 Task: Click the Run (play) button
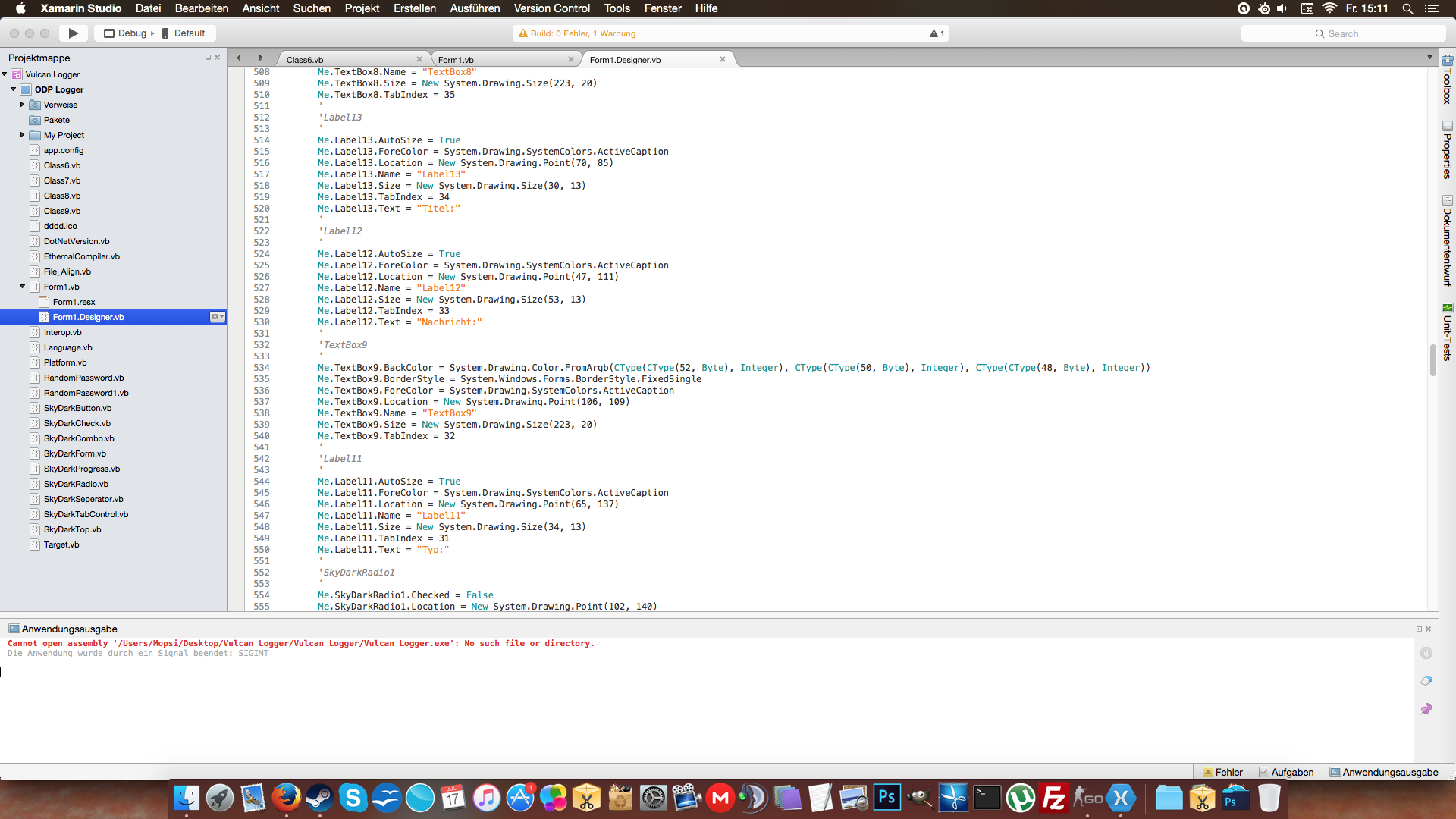[73, 33]
